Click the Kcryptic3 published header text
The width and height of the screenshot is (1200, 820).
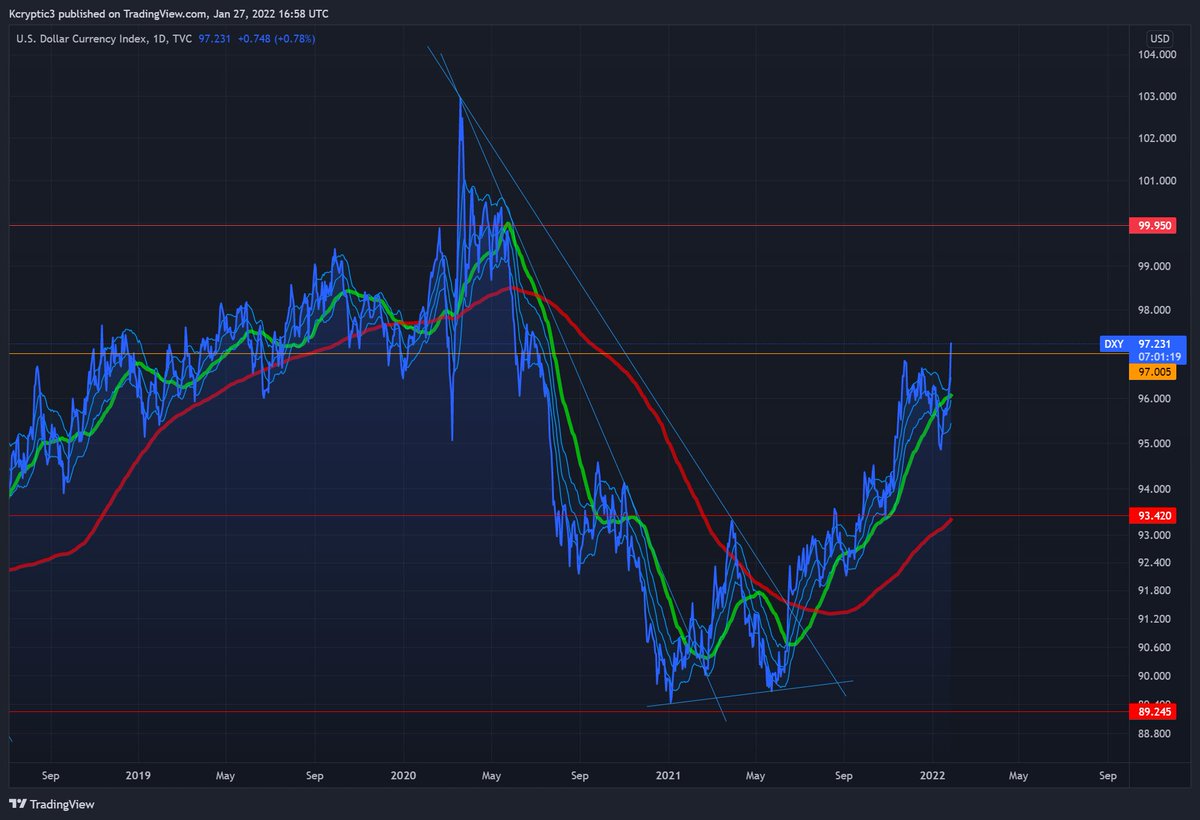pos(168,14)
